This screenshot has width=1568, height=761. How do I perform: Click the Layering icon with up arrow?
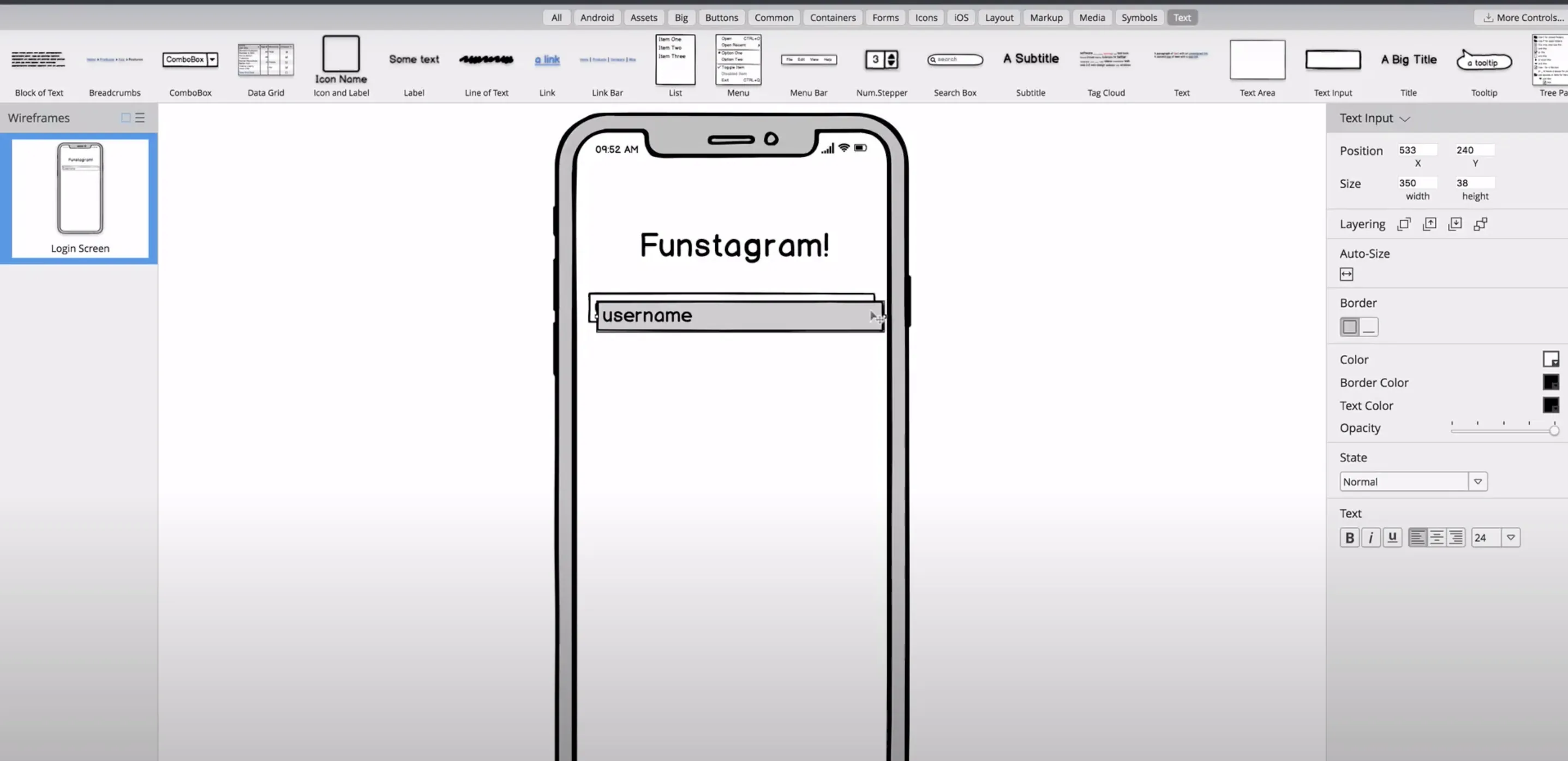[1429, 224]
